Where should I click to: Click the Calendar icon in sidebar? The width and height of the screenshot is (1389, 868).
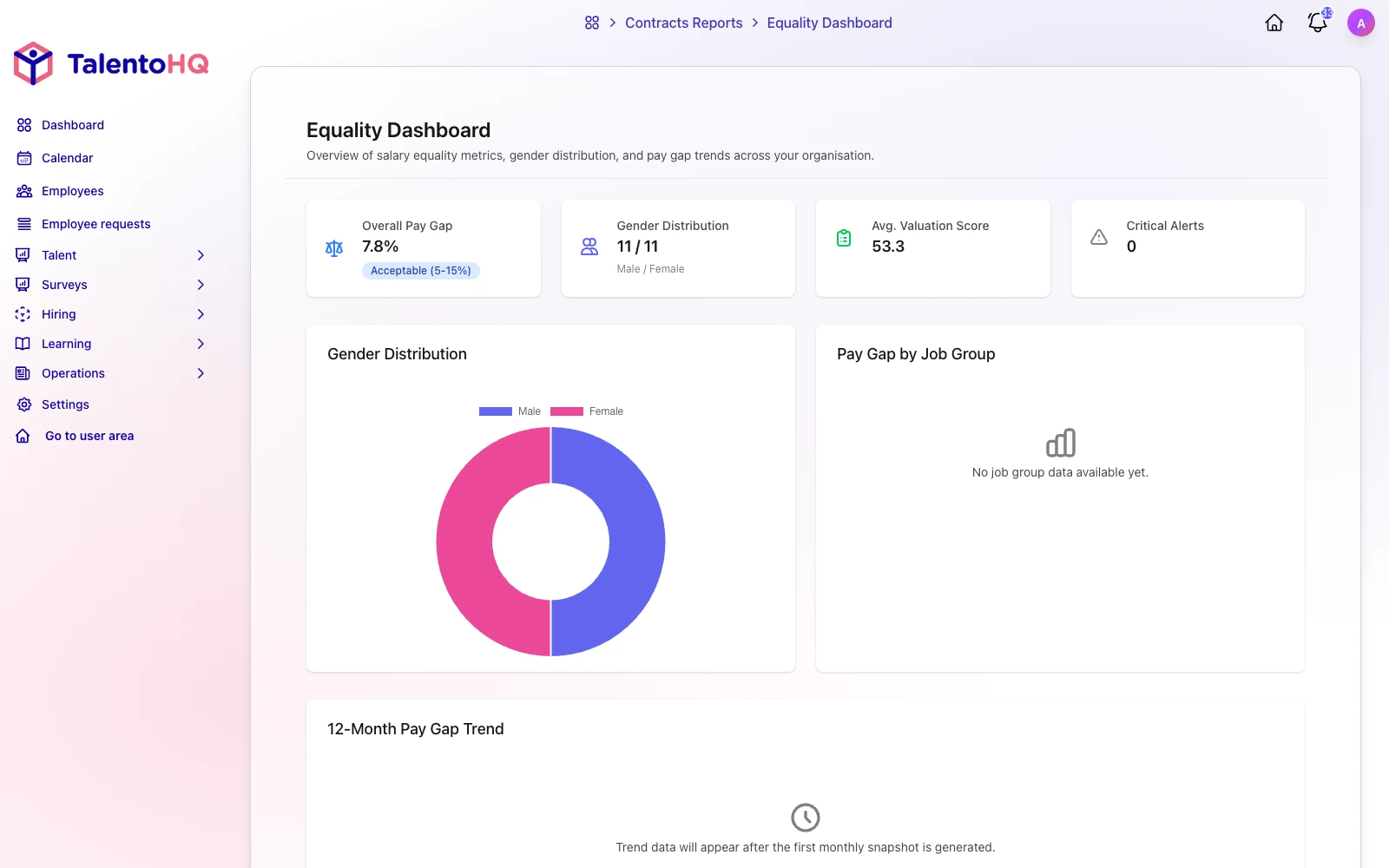pyautogui.click(x=24, y=158)
